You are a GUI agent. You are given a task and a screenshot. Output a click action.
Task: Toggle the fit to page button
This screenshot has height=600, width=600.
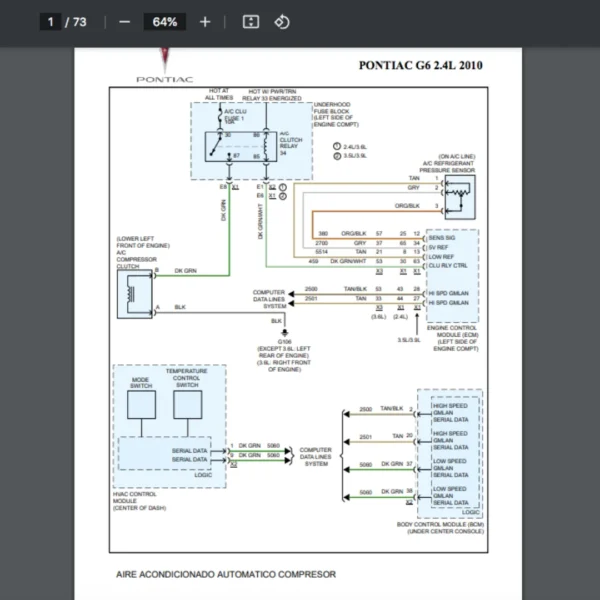[x=251, y=22]
